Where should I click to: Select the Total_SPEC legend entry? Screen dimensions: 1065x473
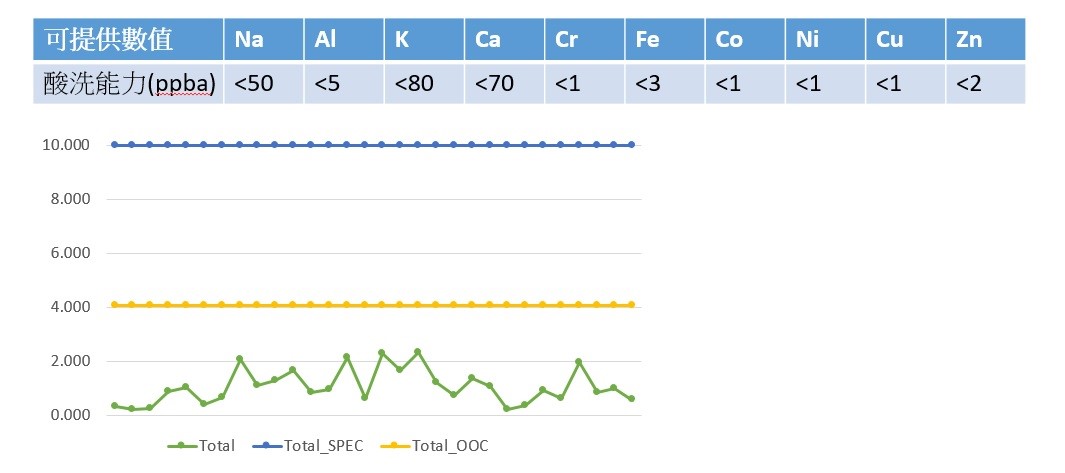point(308,446)
